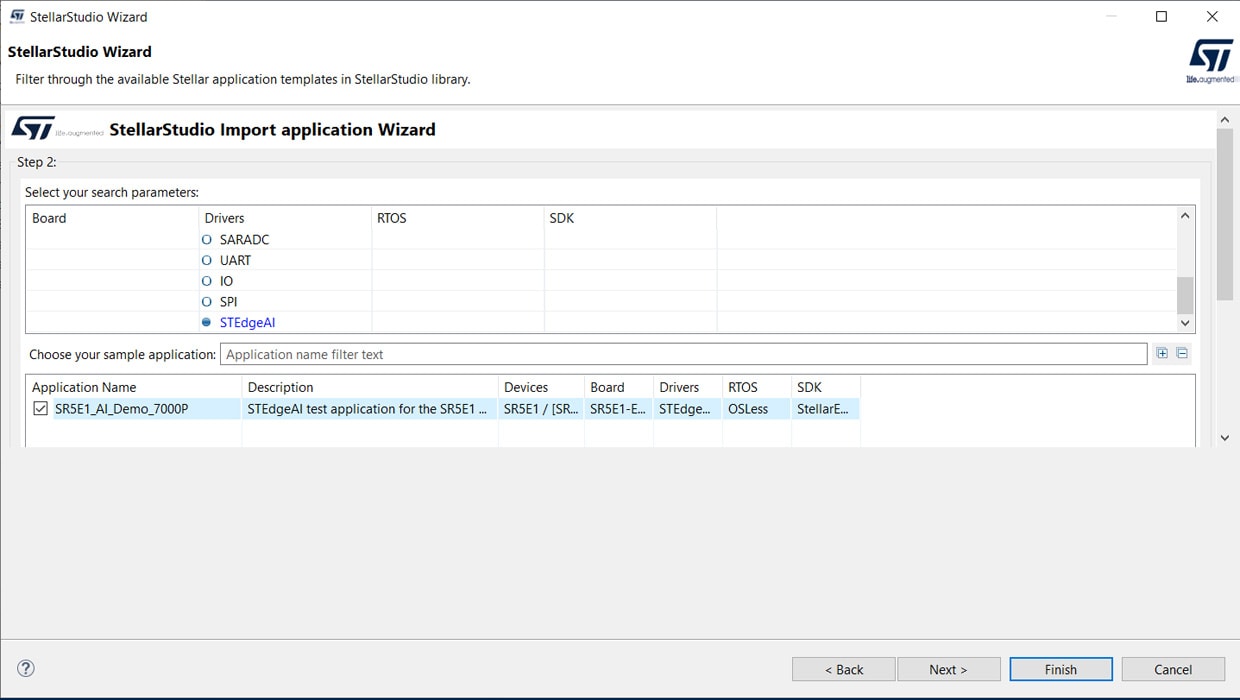Select the STEdgeAI driver radio button
Viewport: 1240px width, 700px height.
[207, 322]
